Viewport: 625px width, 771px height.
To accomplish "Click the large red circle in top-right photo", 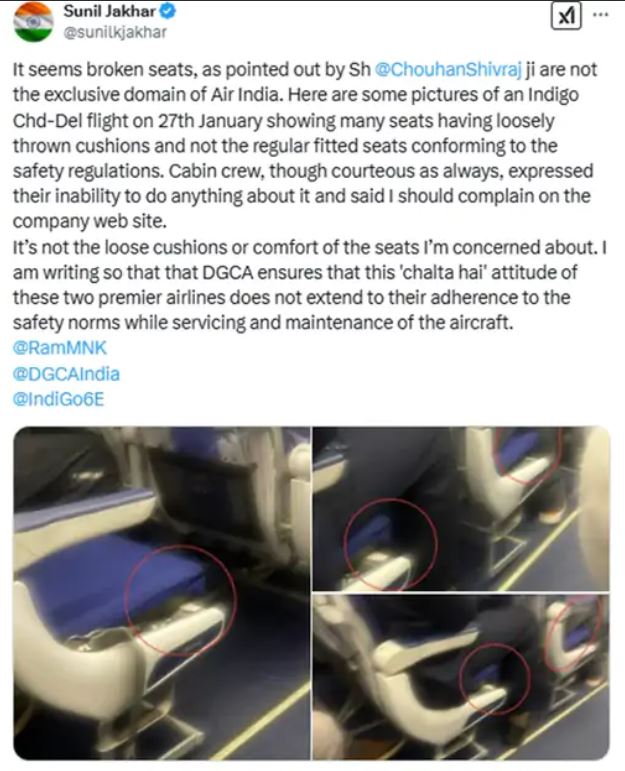I will point(390,544).
